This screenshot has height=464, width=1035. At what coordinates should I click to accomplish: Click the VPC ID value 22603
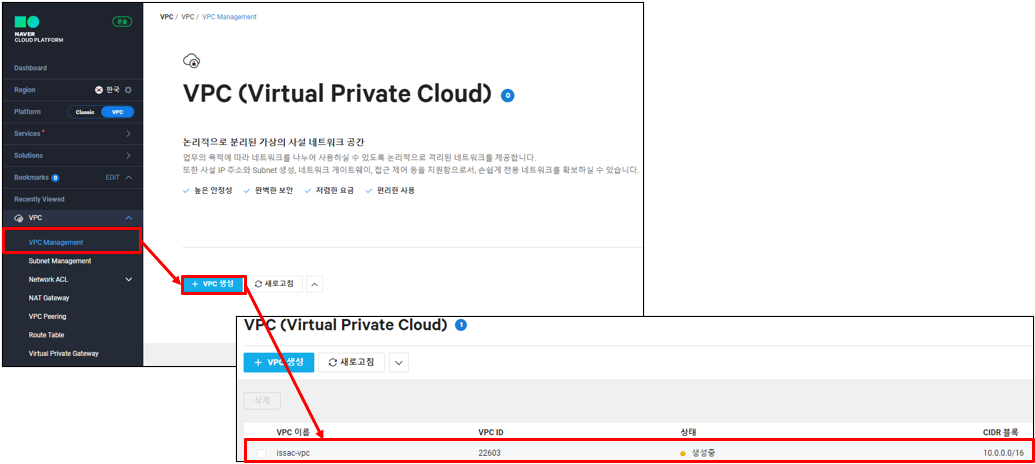pos(490,453)
